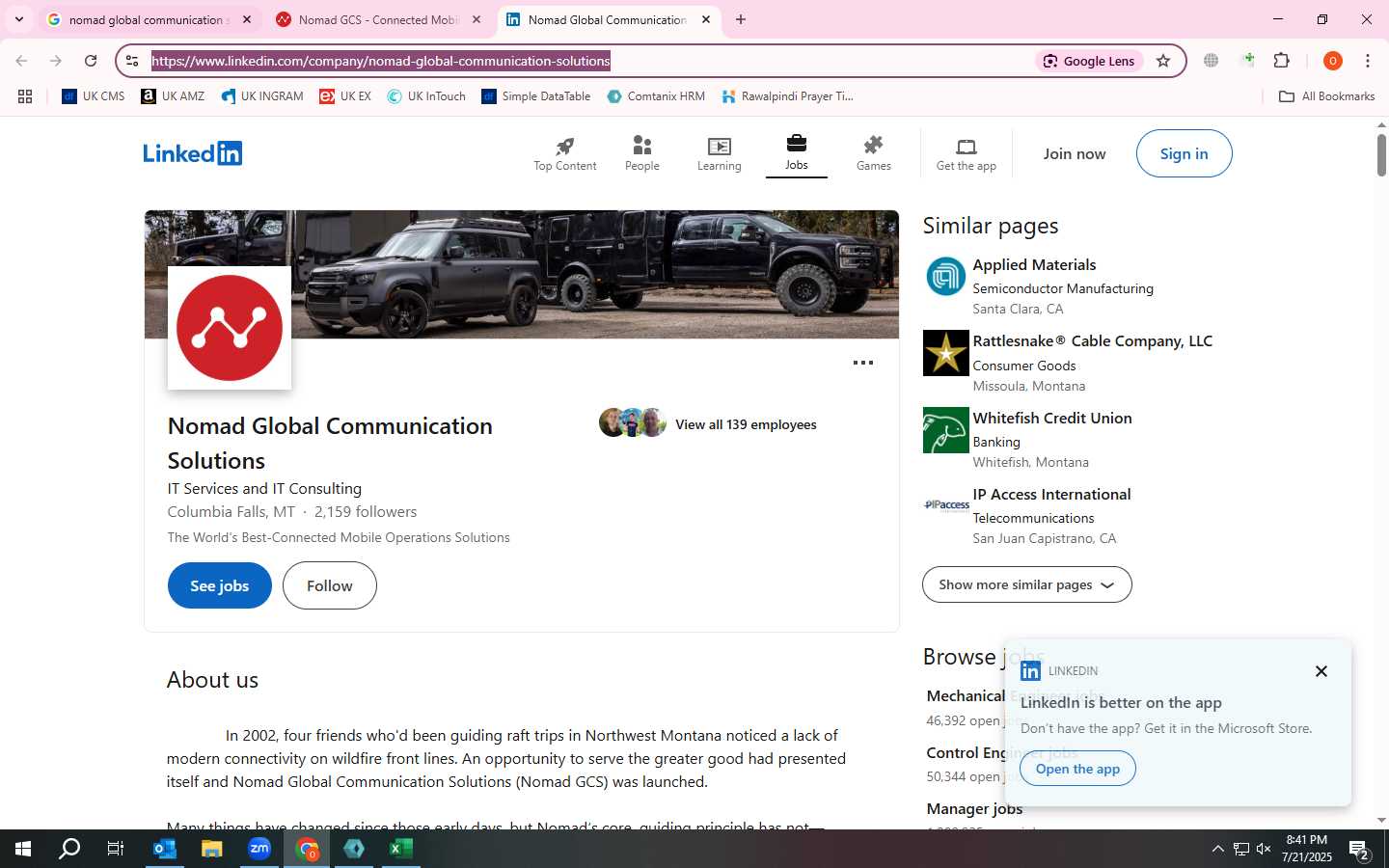Open the Extensions puzzle icon
Viewport: 1389px width, 868px height.
[1282, 61]
